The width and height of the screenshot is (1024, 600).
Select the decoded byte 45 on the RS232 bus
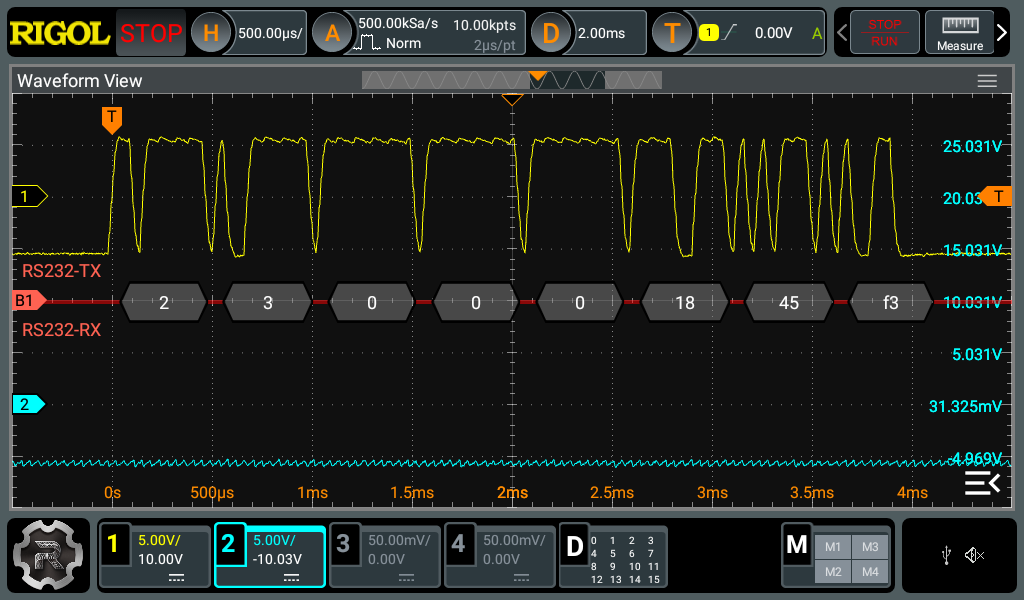(789, 301)
